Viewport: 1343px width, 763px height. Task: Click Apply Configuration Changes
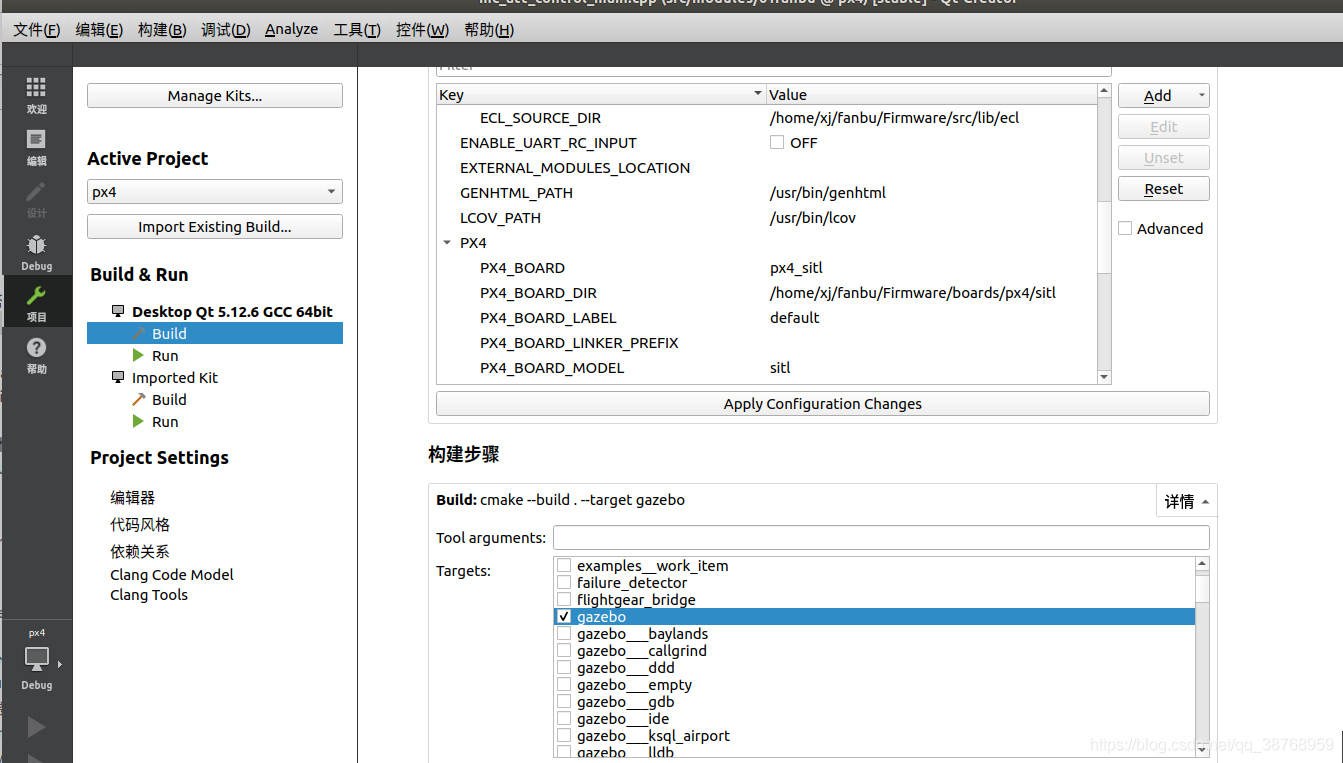pyautogui.click(x=823, y=403)
